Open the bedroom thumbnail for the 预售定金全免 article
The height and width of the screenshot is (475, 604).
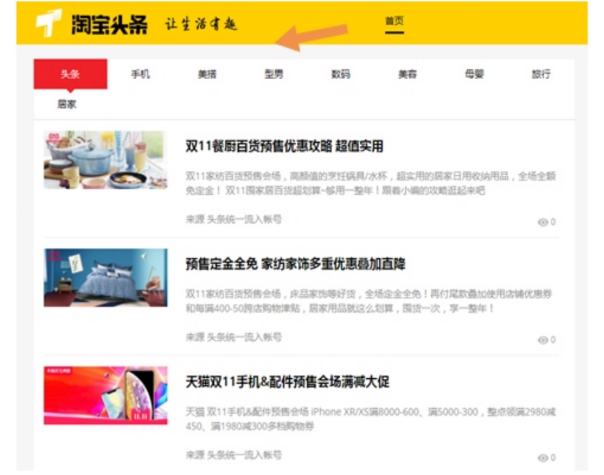pos(106,278)
